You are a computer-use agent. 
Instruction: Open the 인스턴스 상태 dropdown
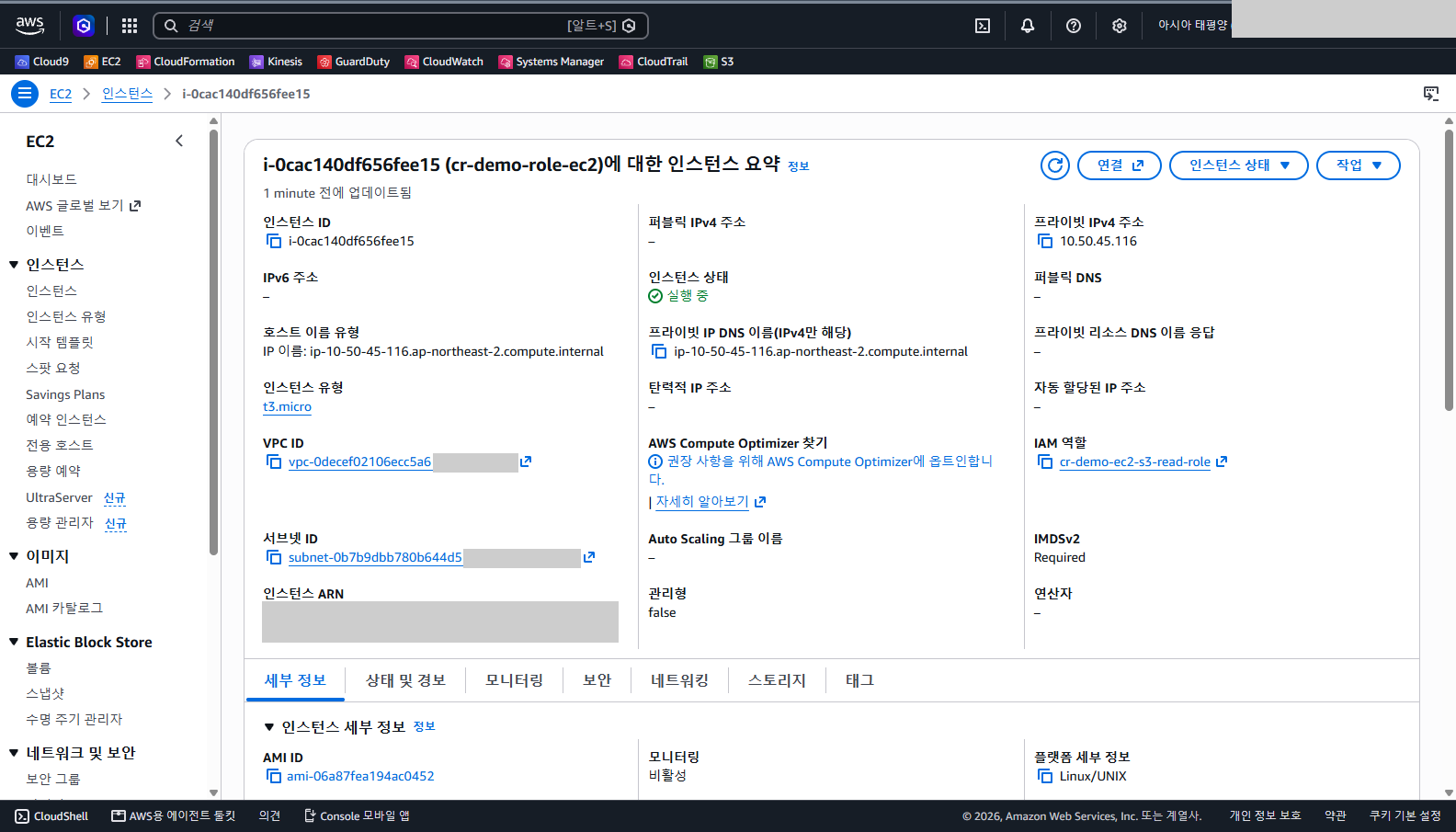1238,165
